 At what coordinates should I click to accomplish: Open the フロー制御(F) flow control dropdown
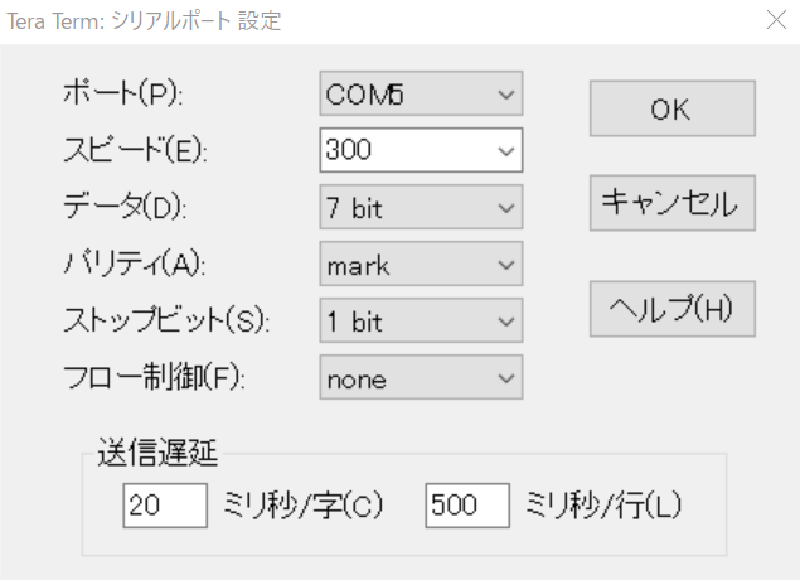coord(420,378)
